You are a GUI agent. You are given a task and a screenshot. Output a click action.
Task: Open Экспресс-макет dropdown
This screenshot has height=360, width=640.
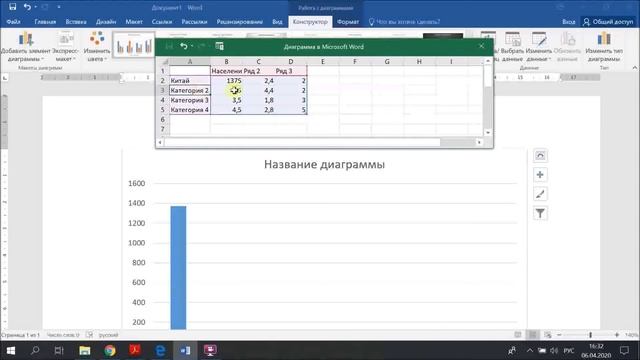tap(65, 47)
